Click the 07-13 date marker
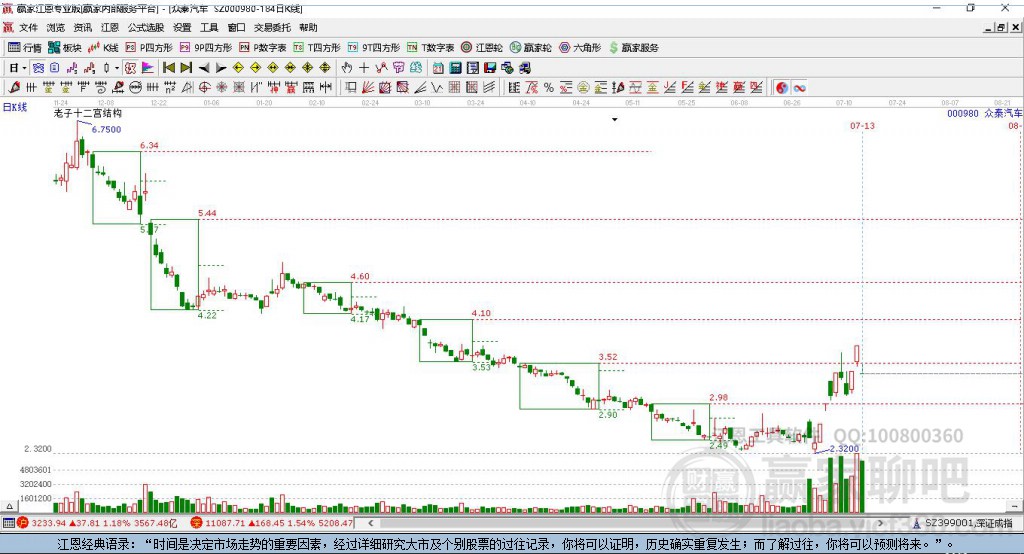This screenshot has width=1024, height=554. [x=862, y=125]
